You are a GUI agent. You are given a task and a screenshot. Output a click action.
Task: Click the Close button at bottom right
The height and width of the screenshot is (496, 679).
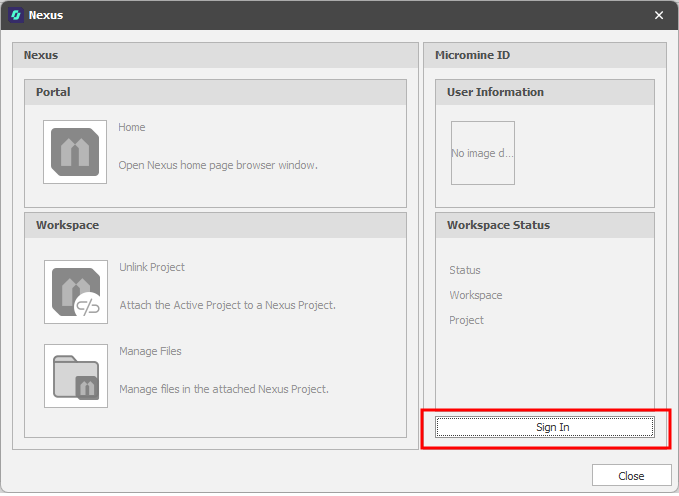631,476
